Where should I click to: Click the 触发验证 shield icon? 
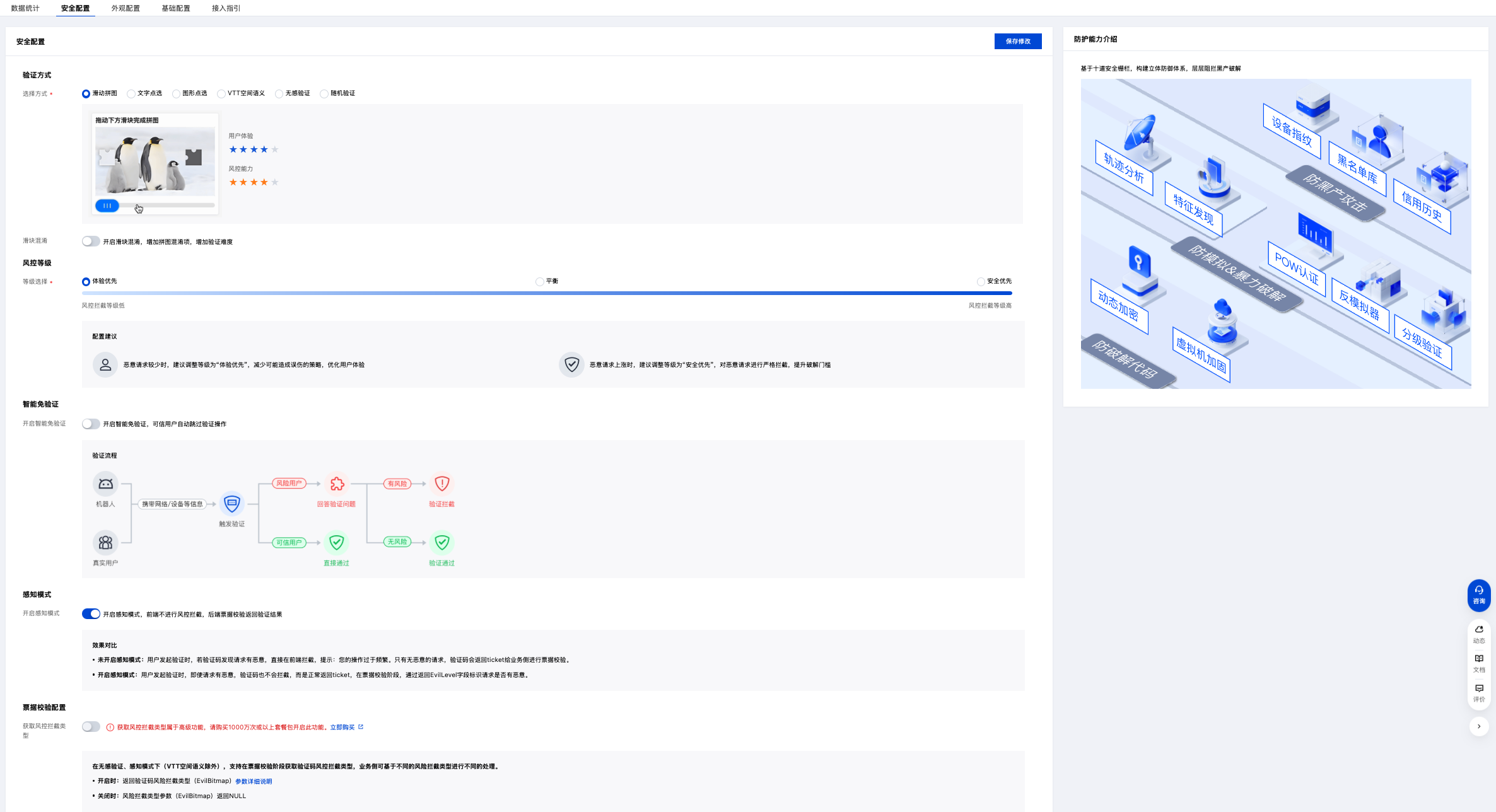231,503
